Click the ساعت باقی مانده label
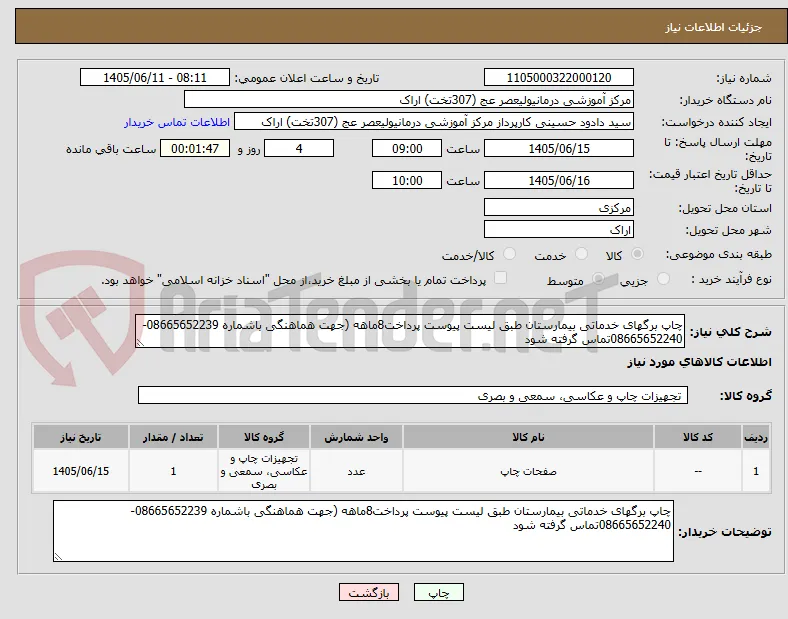 (x=111, y=149)
